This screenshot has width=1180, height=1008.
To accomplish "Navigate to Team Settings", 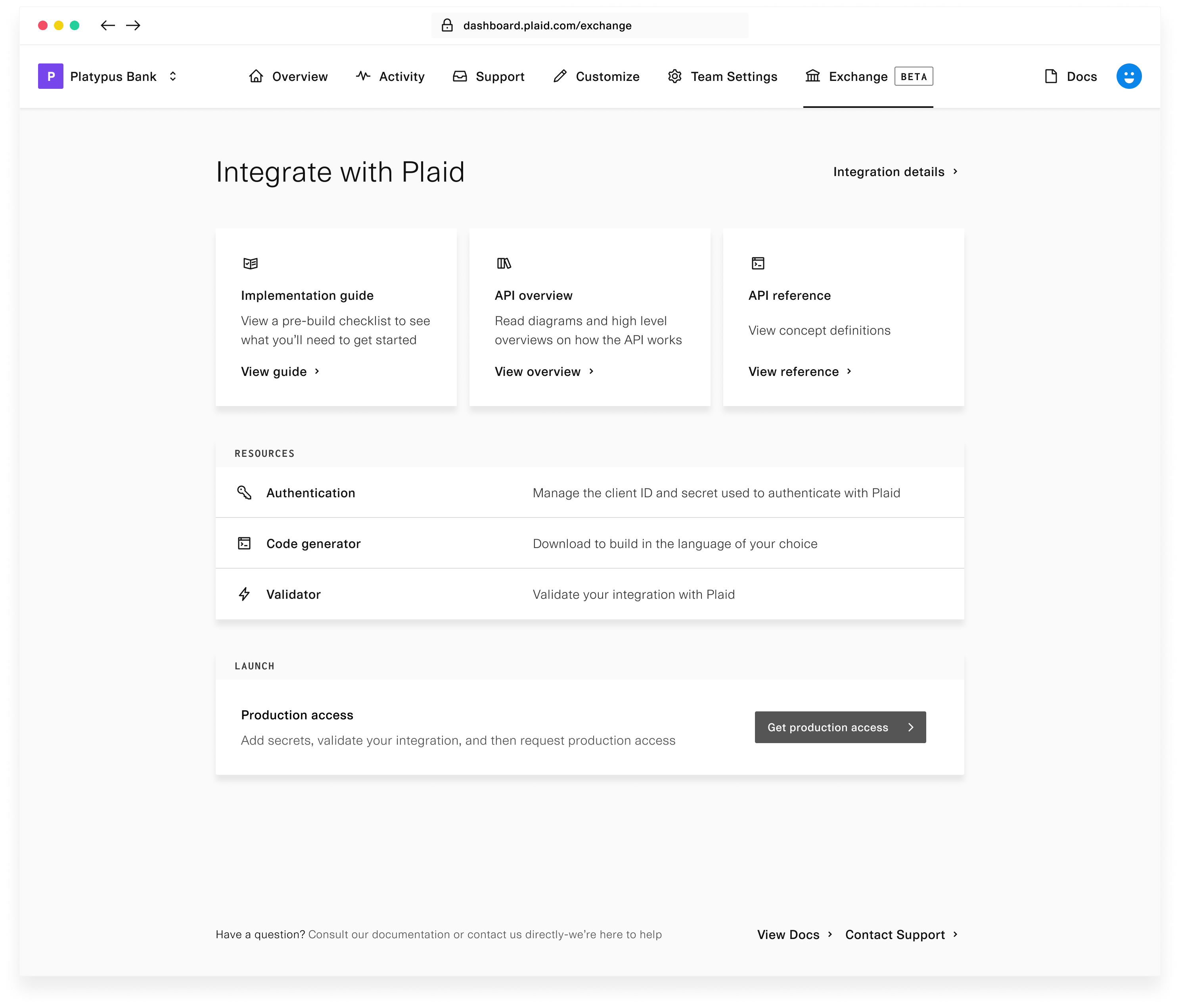I will point(722,76).
